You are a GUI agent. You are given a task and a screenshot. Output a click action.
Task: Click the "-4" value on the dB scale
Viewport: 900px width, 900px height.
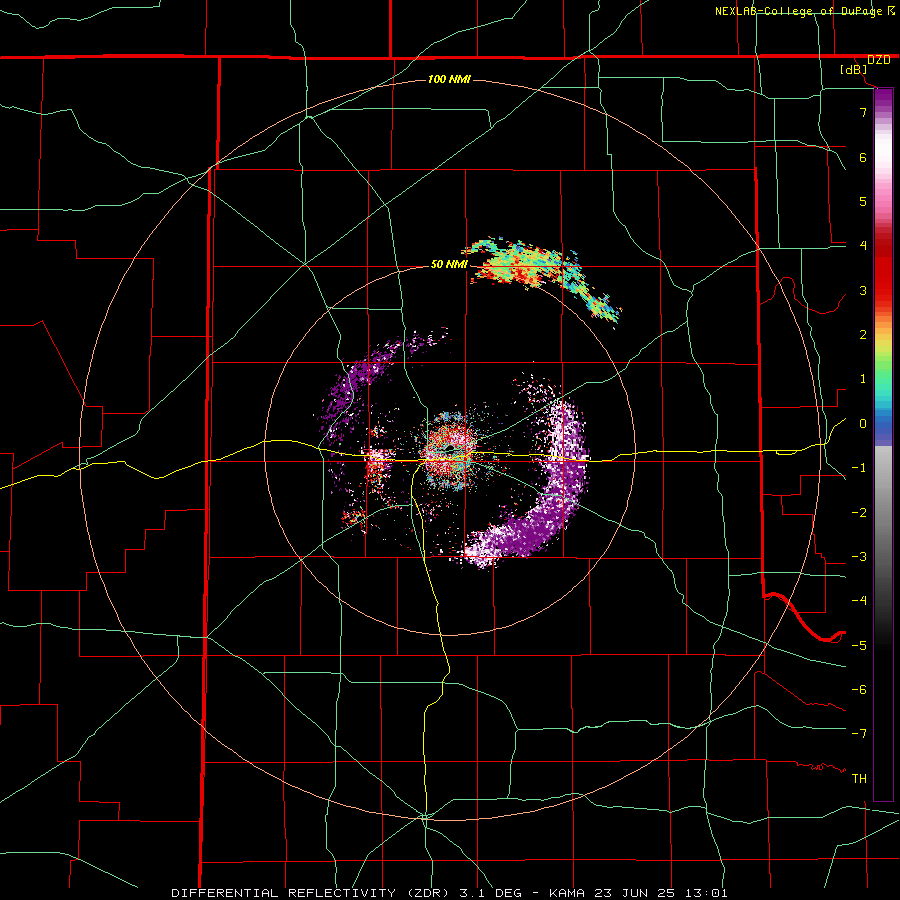(859, 601)
